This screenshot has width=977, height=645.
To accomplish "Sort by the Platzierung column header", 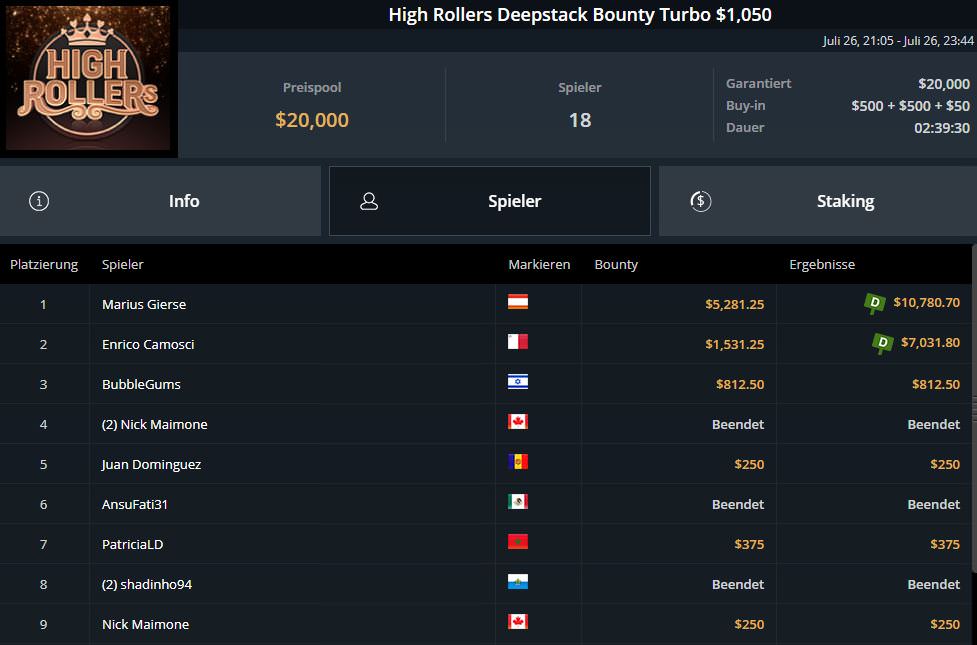I will click(44, 265).
